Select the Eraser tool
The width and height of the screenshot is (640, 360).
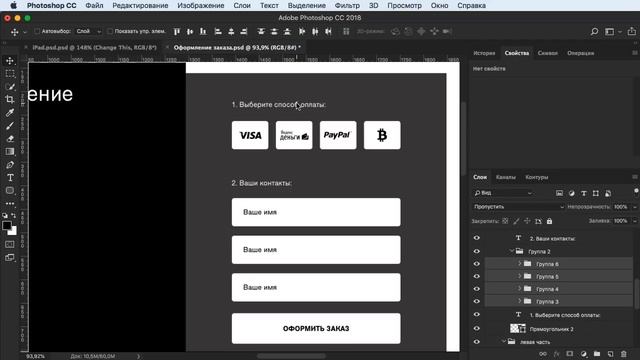(x=10, y=139)
